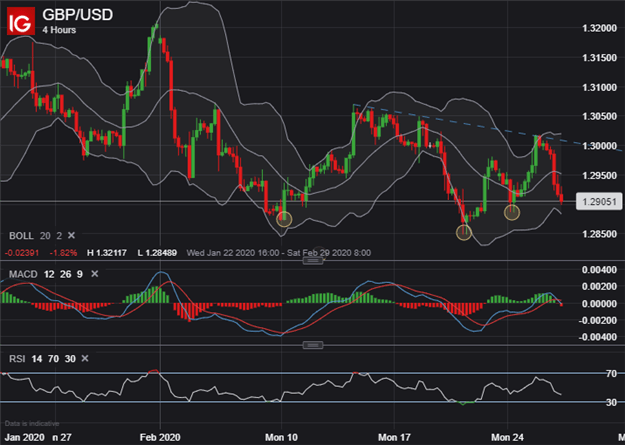Click the RSI 70 level label
The width and height of the screenshot is (625, 445).
611,374
